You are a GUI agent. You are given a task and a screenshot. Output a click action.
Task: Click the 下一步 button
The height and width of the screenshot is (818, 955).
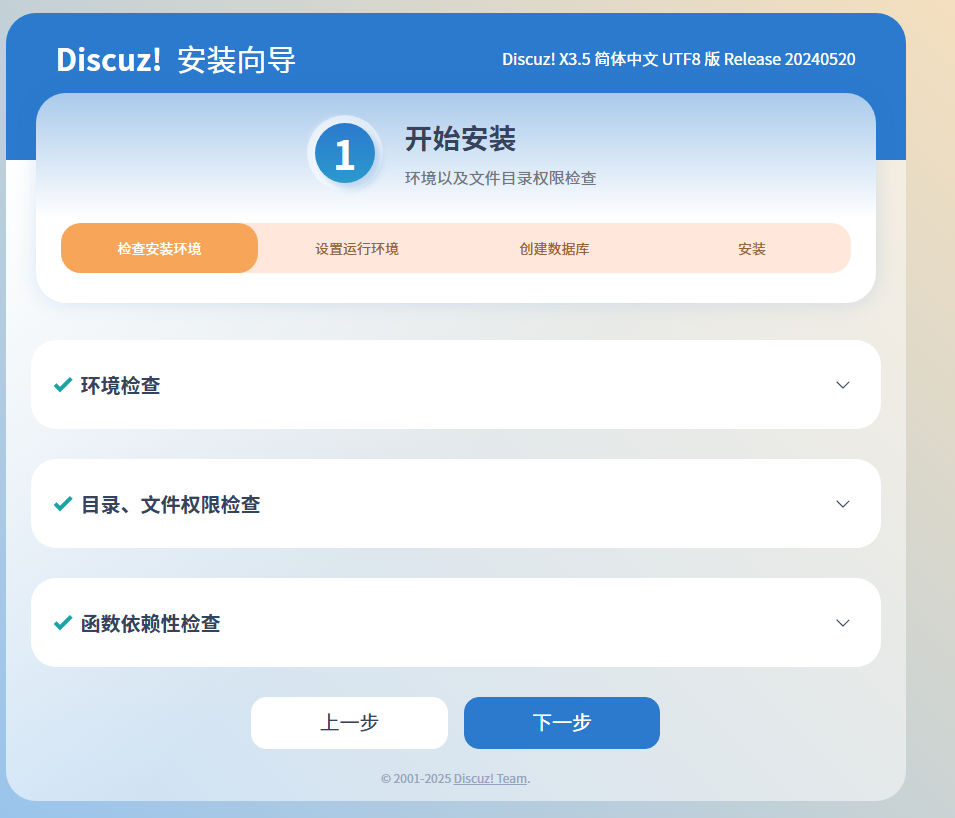point(562,723)
